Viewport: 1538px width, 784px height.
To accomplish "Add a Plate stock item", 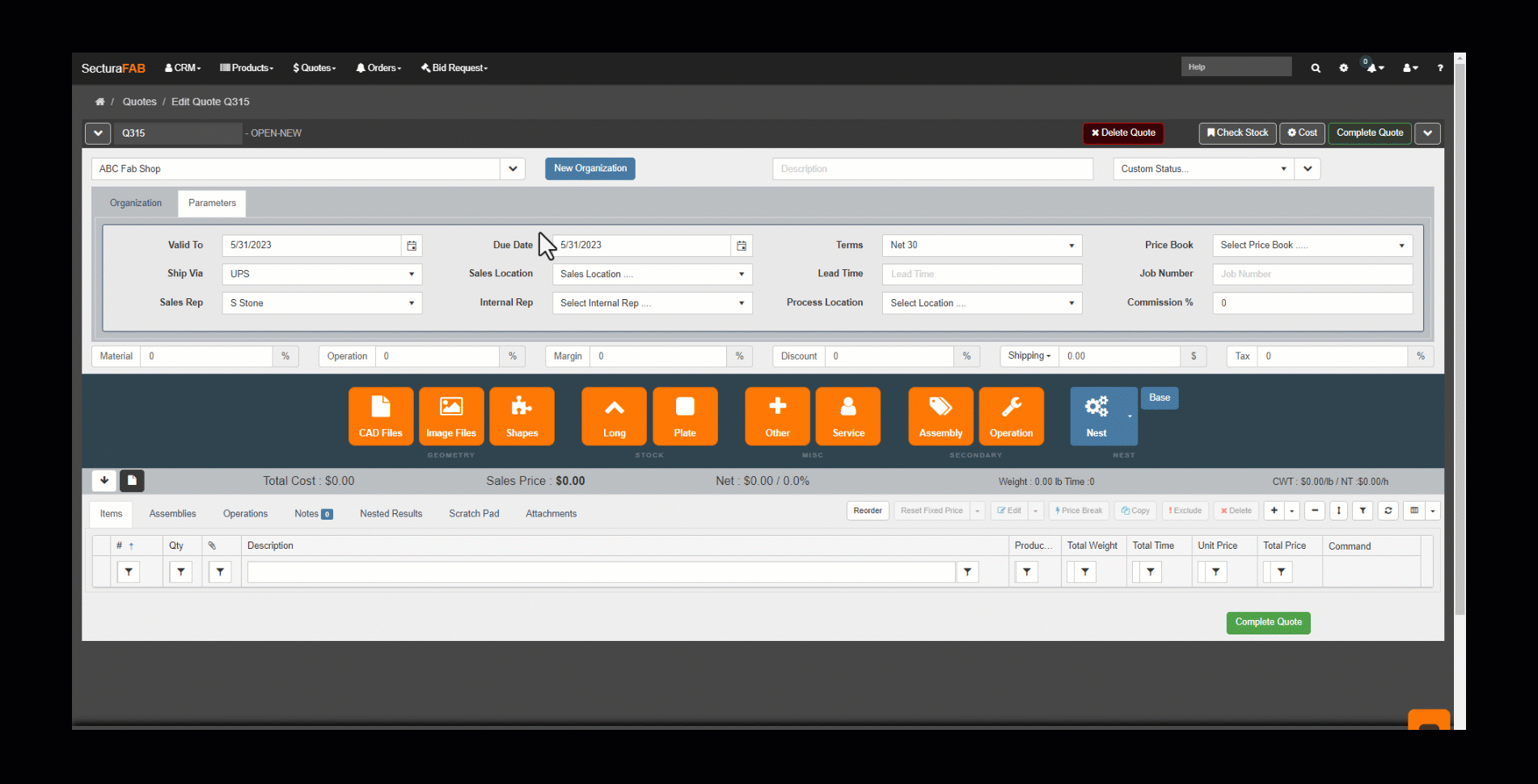I will tap(685, 415).
